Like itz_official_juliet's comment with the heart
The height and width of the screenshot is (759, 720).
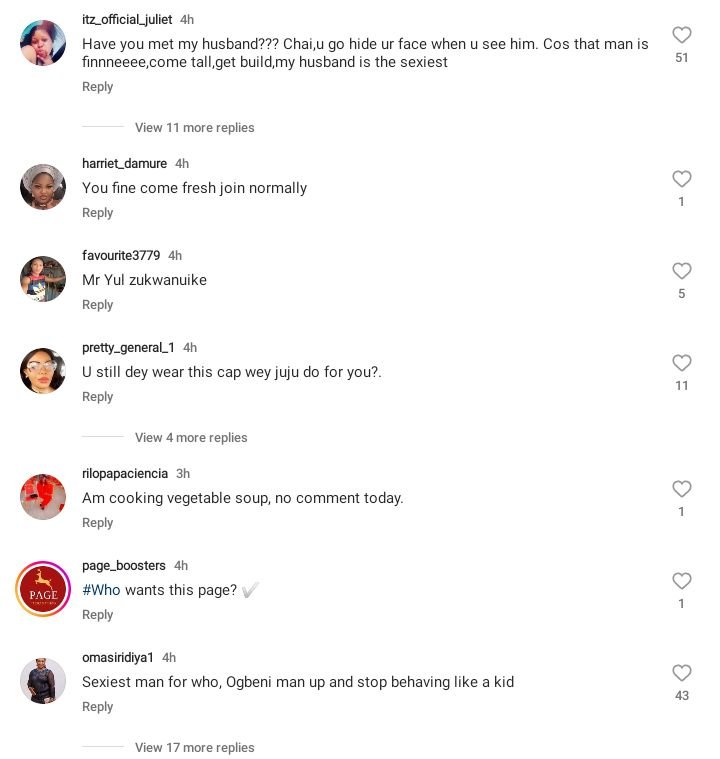682,36
